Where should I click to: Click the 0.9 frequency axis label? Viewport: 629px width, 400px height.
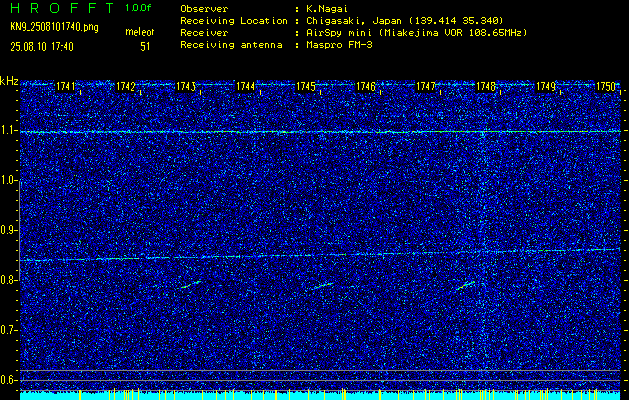(7, 230)
